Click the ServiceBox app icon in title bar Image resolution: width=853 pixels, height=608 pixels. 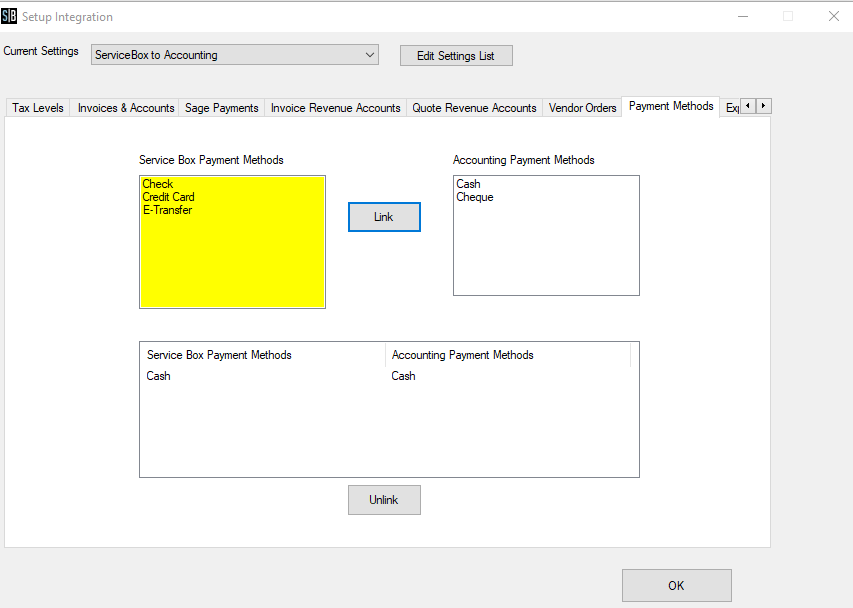click(x=9, y=16)
